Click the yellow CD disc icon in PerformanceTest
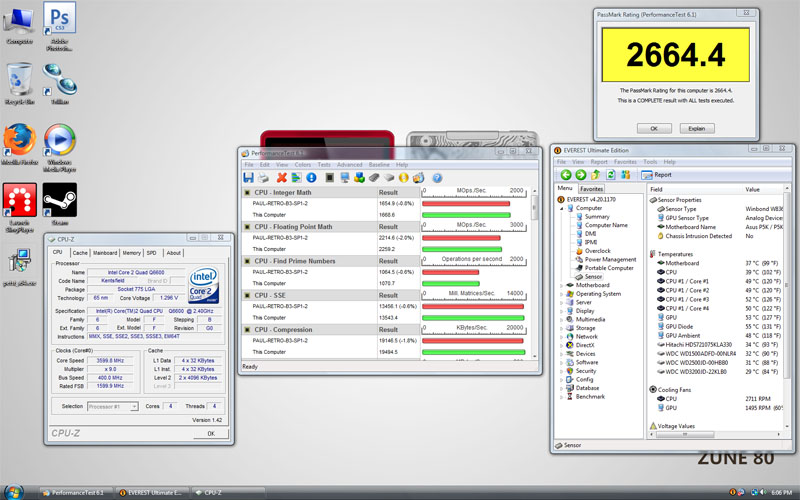This screenshot has height=500, width=800. click(x=404, y=178)
